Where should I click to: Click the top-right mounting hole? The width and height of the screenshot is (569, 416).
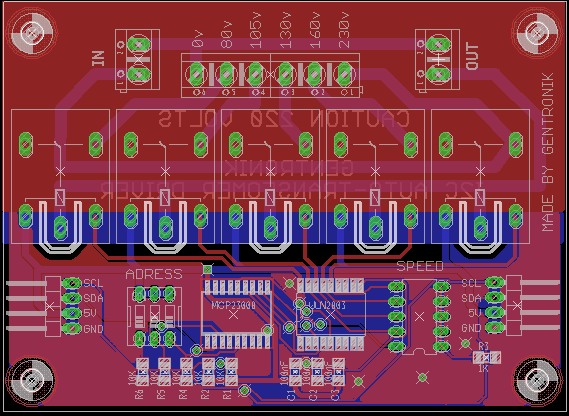537,33
